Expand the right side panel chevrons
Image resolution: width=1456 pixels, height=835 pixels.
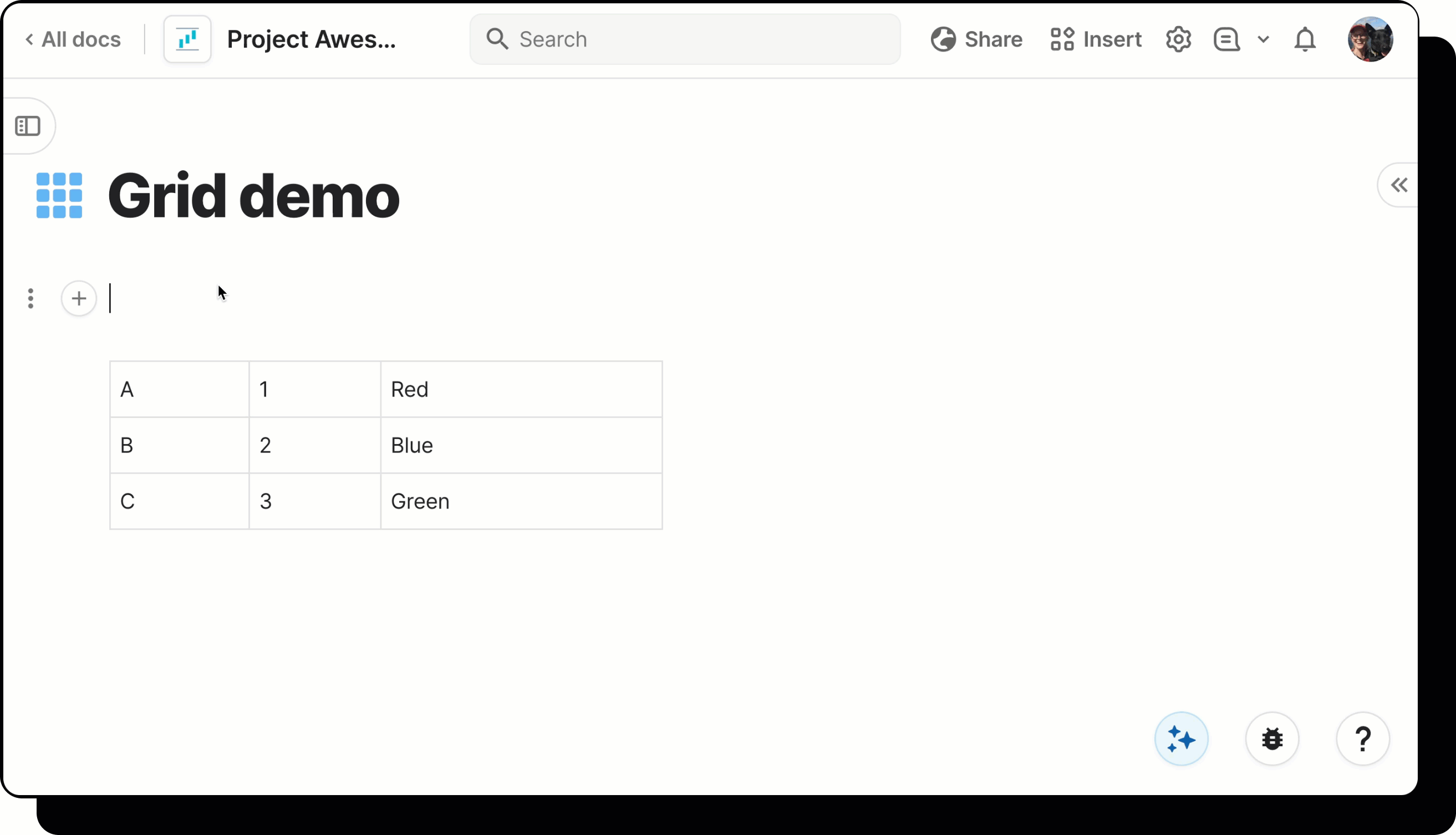click(x=1399, y=185)
